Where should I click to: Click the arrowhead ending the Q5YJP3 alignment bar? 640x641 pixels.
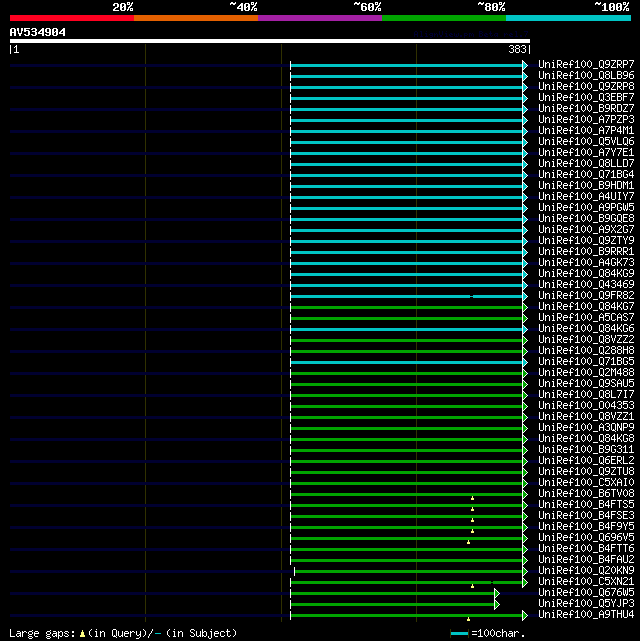click(x=497, y=604)
